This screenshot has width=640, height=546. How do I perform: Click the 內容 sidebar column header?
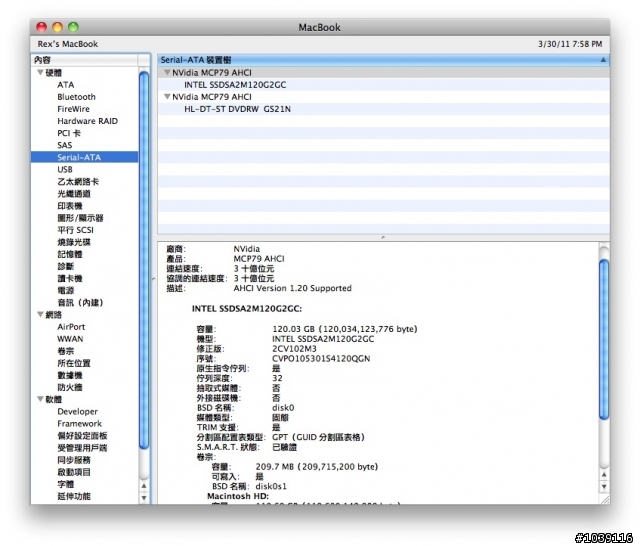coord(85,60)
